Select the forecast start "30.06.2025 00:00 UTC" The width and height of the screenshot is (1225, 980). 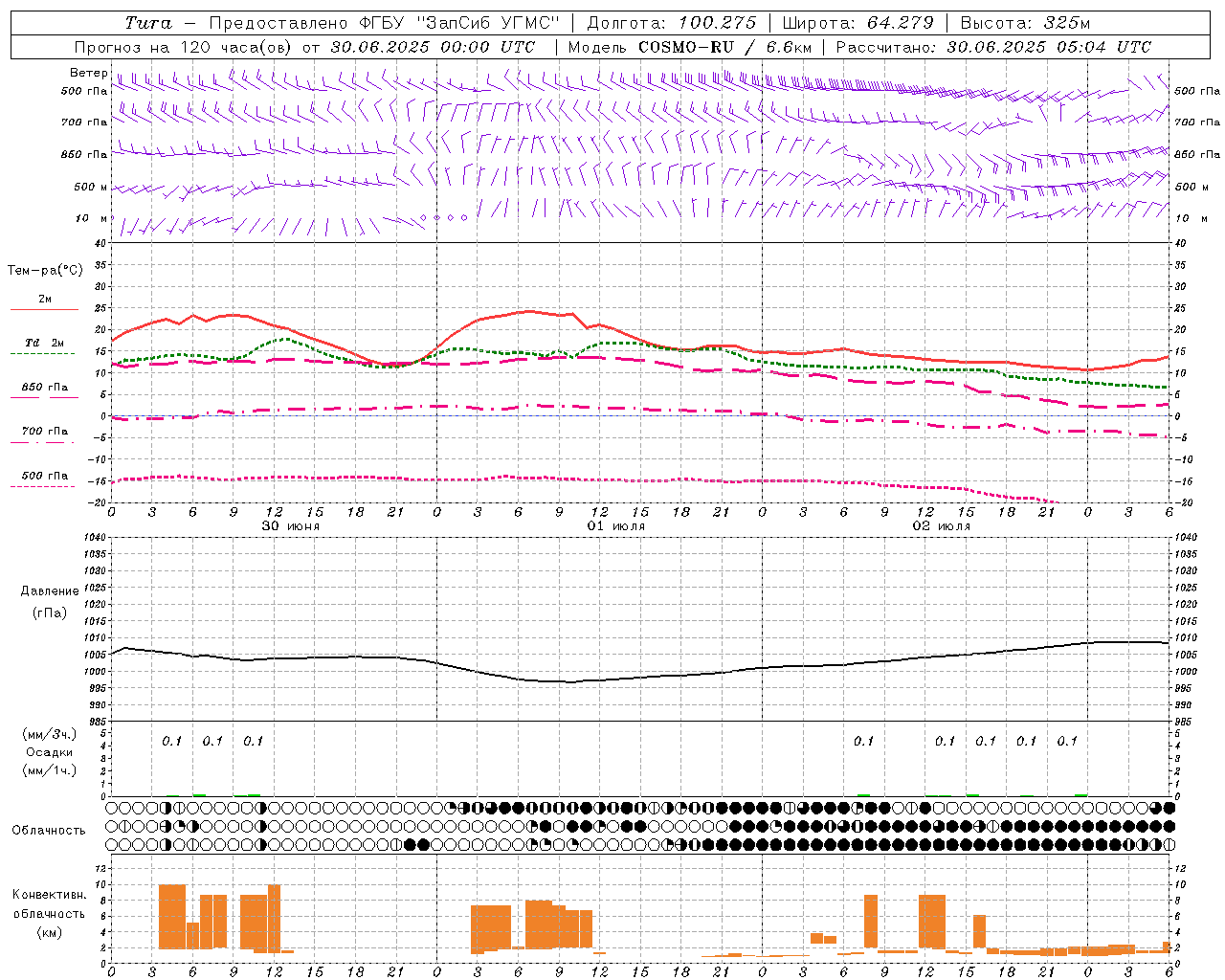pos(433,47)
